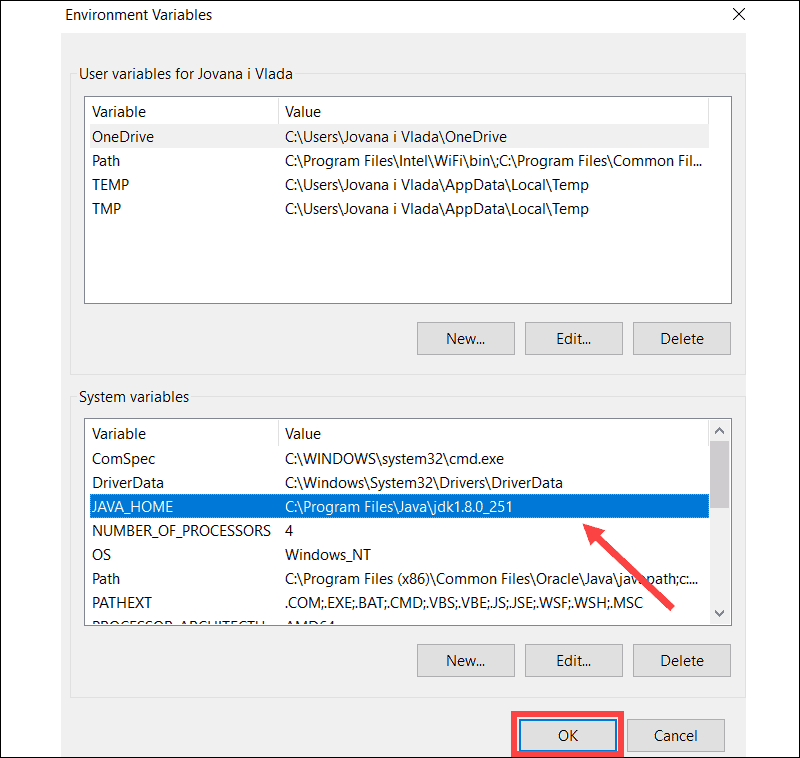The image size is (800, 758).
Task: Click the TEMP value AppData\Local\Temp cell
Action: [437, 185]
